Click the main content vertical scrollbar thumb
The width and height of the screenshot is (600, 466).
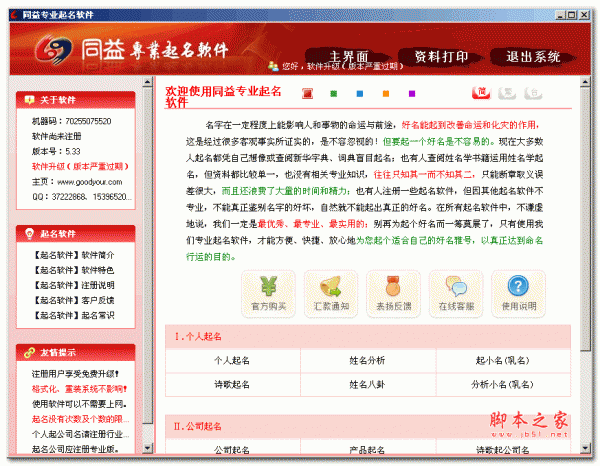click(x=585, y=219)
